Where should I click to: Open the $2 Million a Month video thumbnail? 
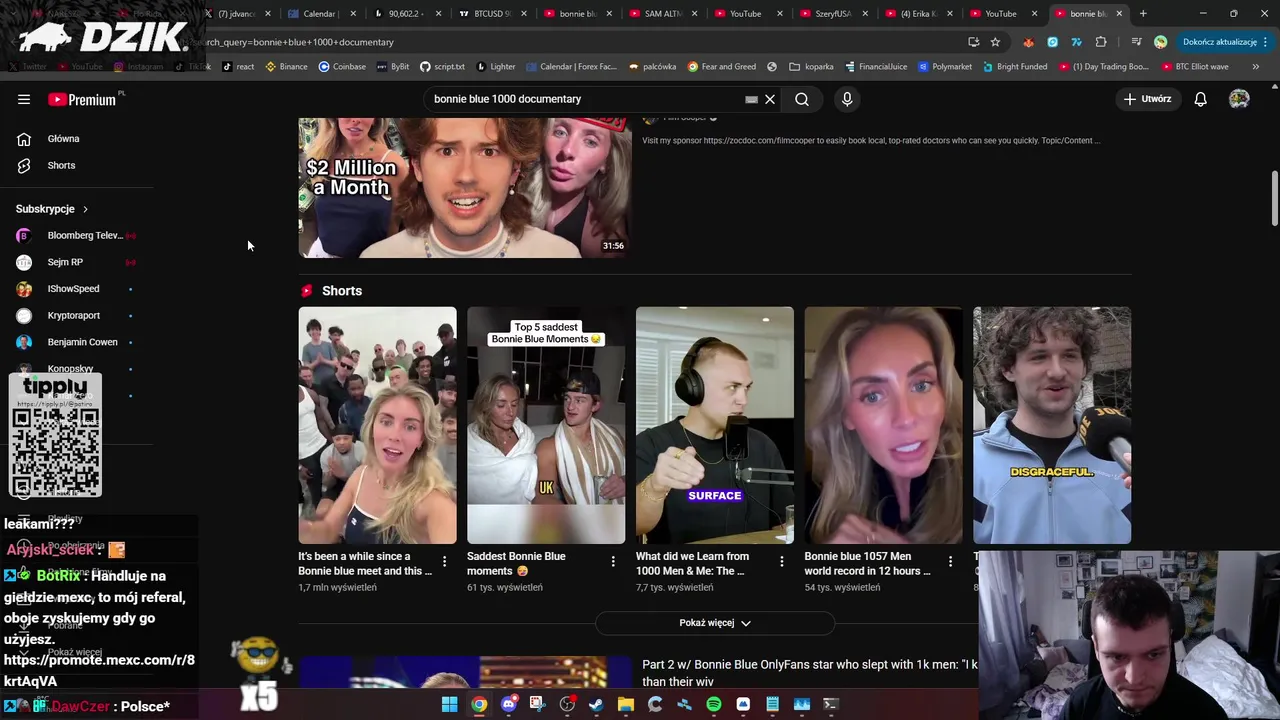pos(465,187)
